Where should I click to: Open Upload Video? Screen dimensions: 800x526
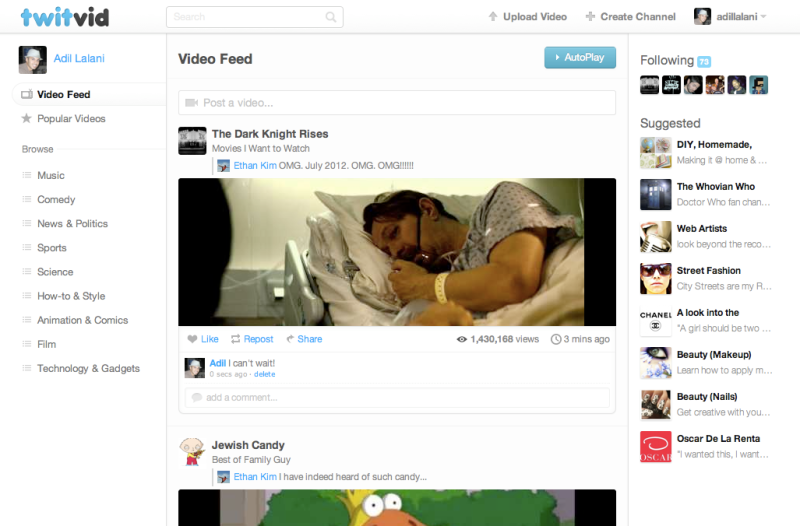[x=528, y=17]
